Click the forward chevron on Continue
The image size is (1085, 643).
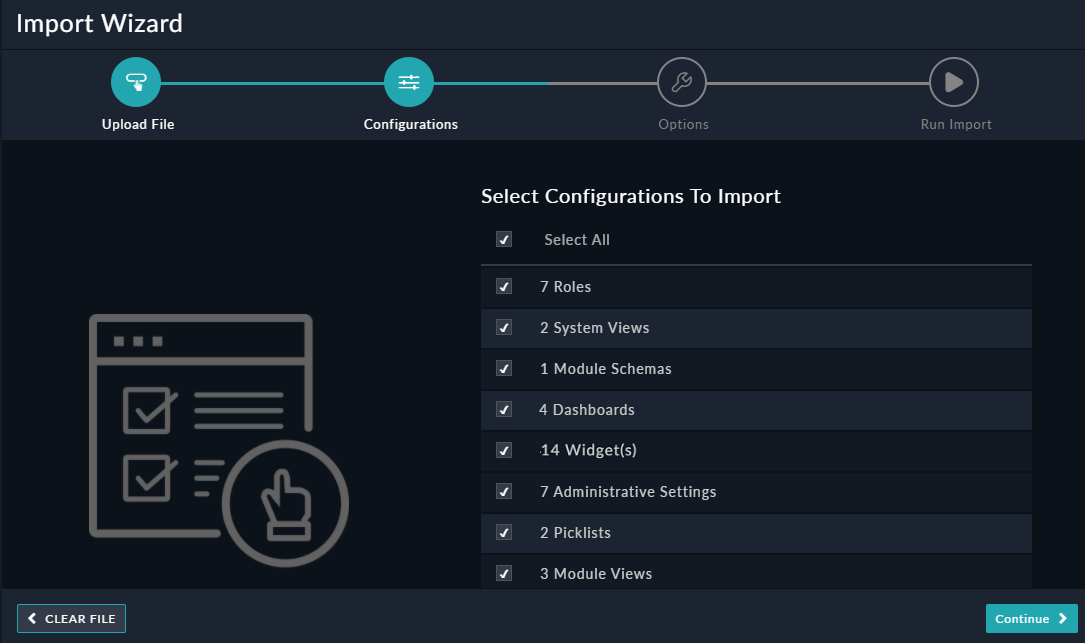point(1060,618)
